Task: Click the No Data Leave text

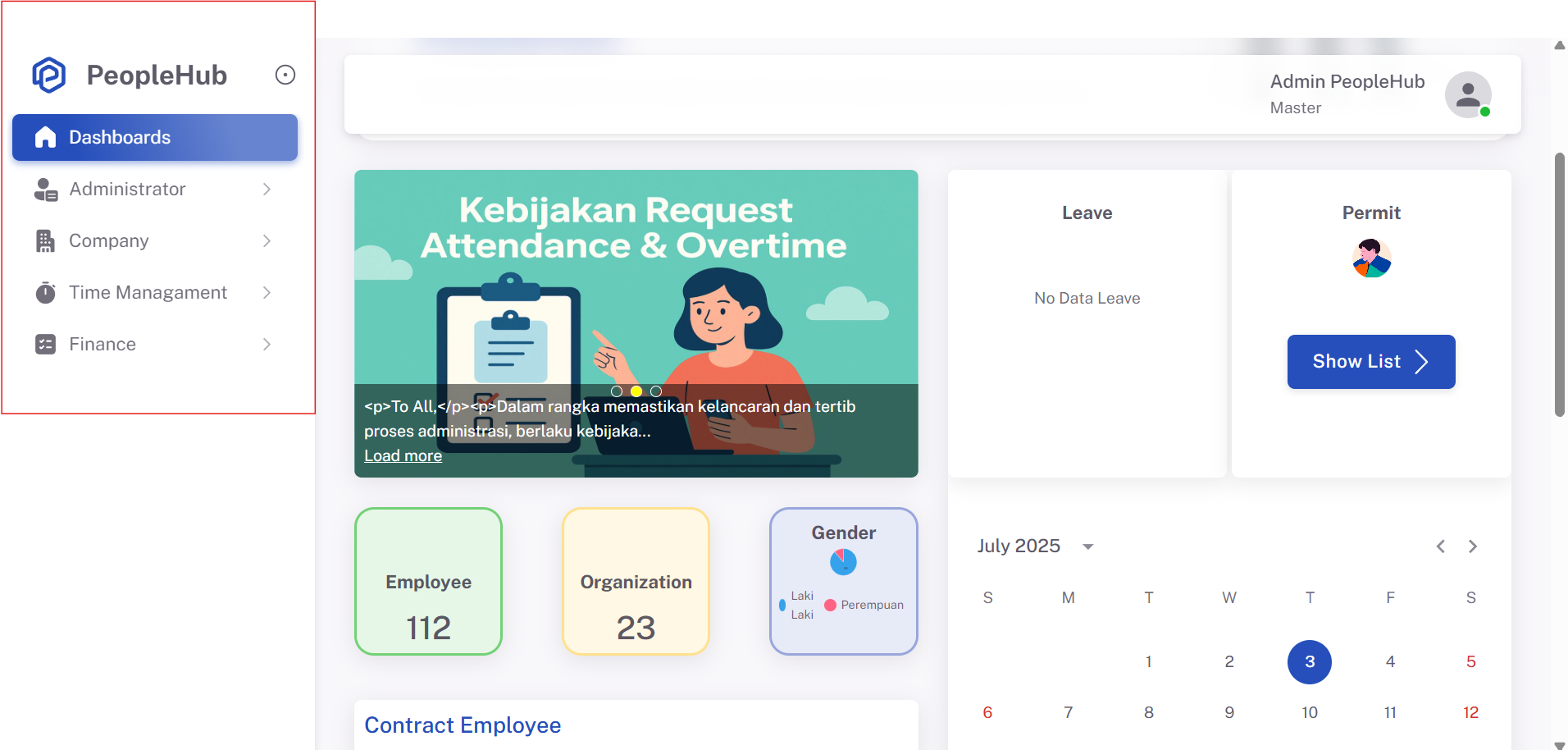Action: click(1087, 298)
